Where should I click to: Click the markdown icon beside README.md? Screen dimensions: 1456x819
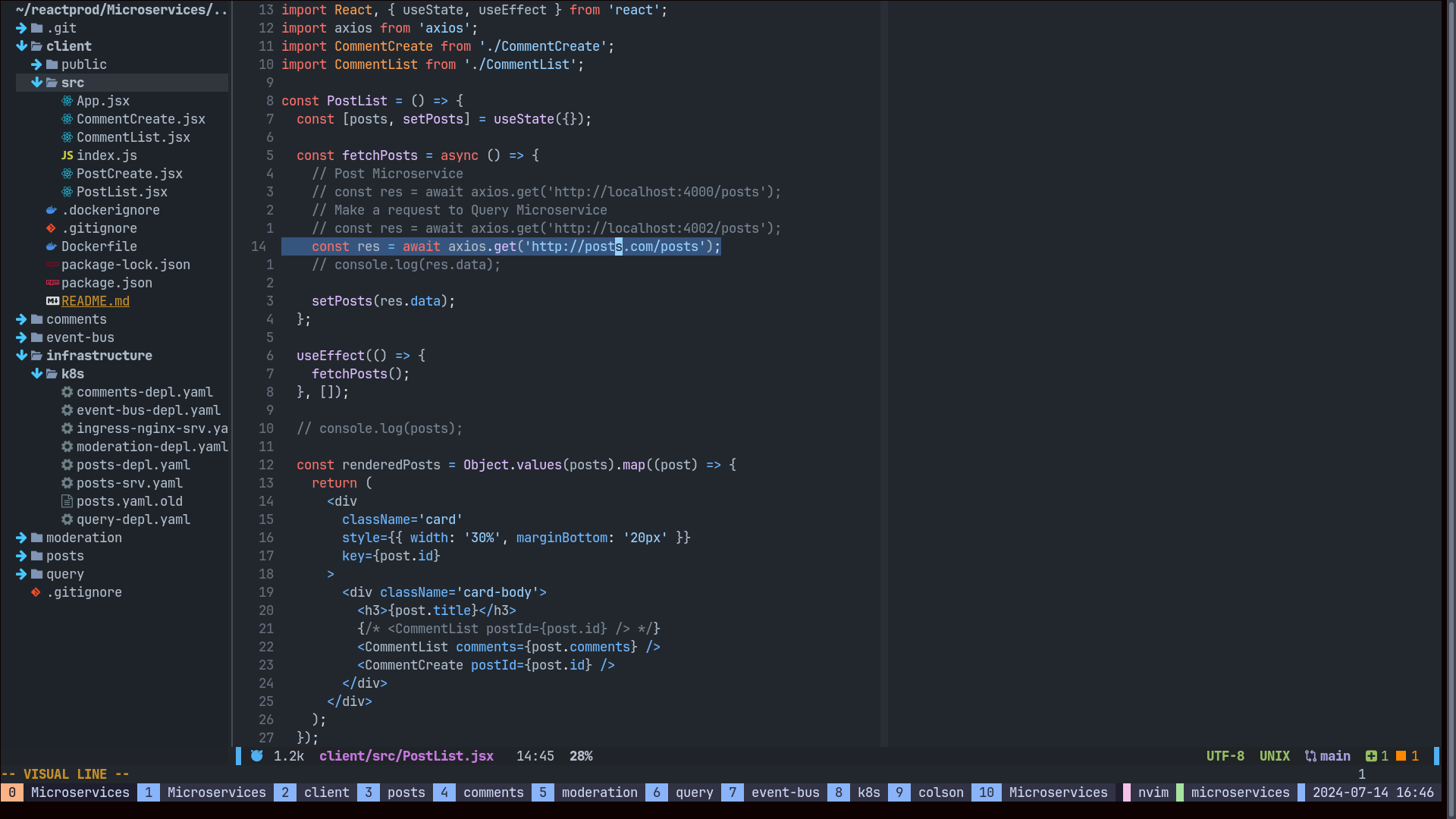52,301
